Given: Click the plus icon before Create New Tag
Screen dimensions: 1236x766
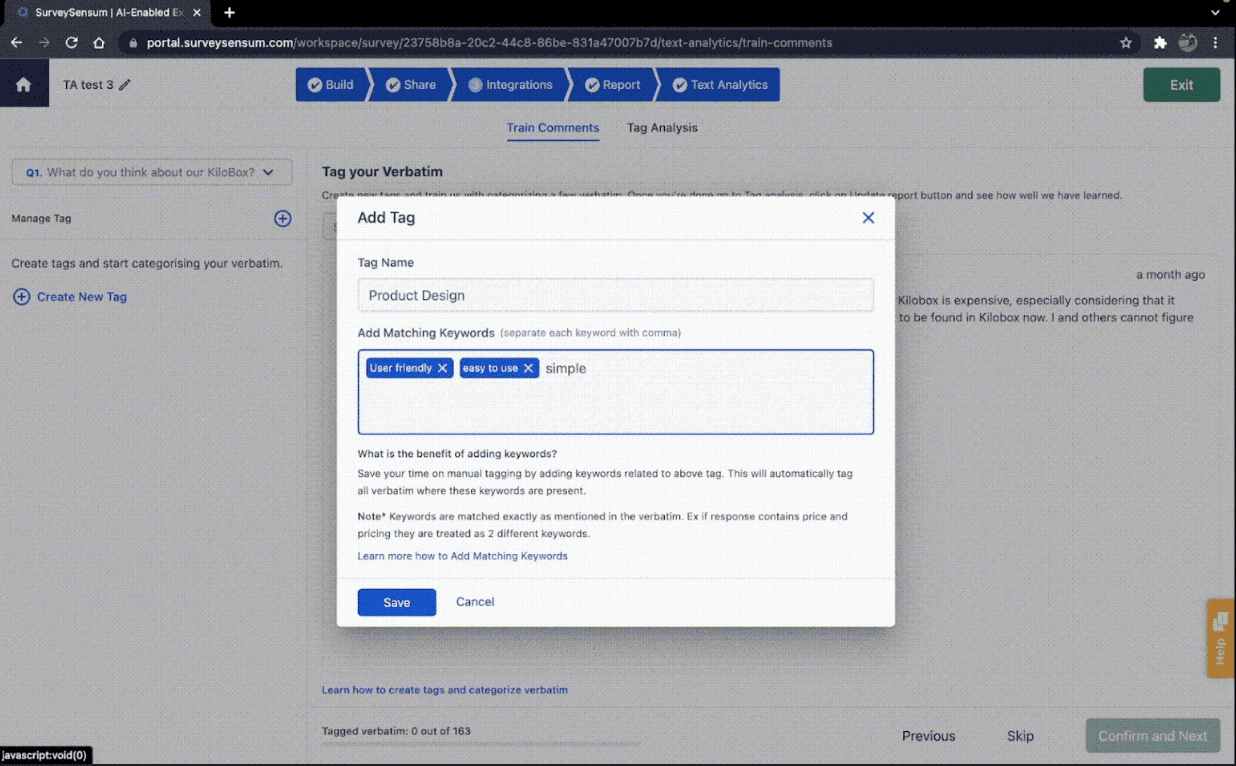Looking at the screenshot, I should (20, 296).
